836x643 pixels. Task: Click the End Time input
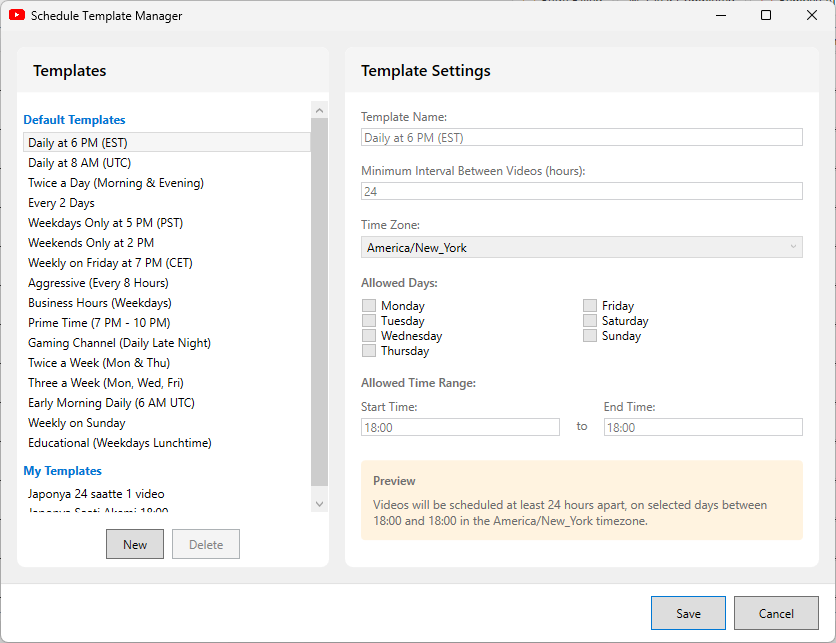coord(702,427)
